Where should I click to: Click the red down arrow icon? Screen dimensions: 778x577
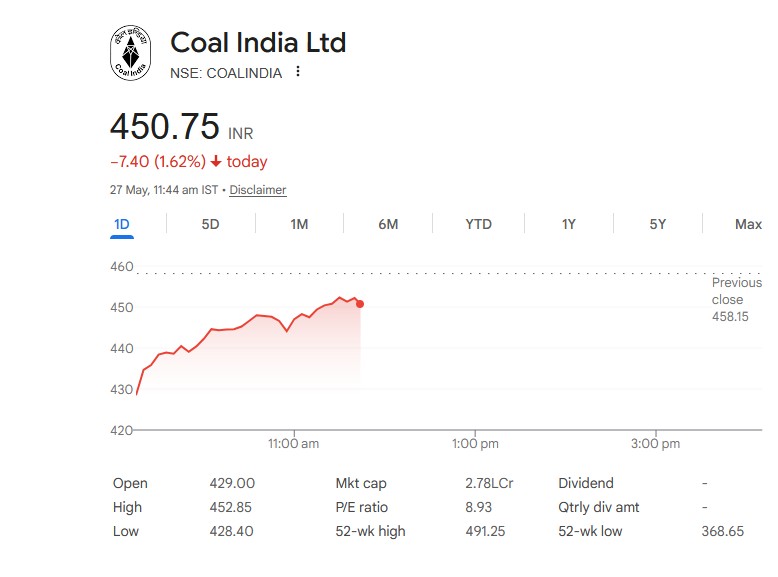(x=216, y=161)
